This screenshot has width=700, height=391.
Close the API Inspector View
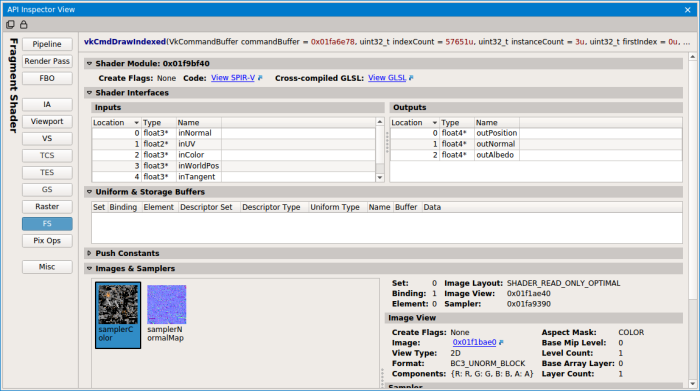pyautogui.click(x=688, y=10)
